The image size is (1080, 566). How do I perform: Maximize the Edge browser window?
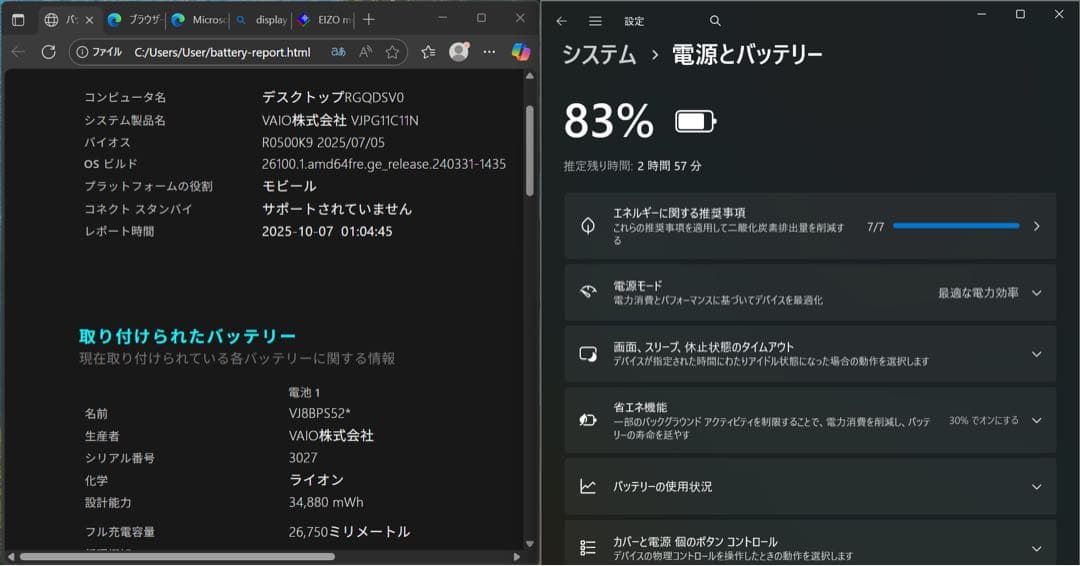tap(481, 17)
